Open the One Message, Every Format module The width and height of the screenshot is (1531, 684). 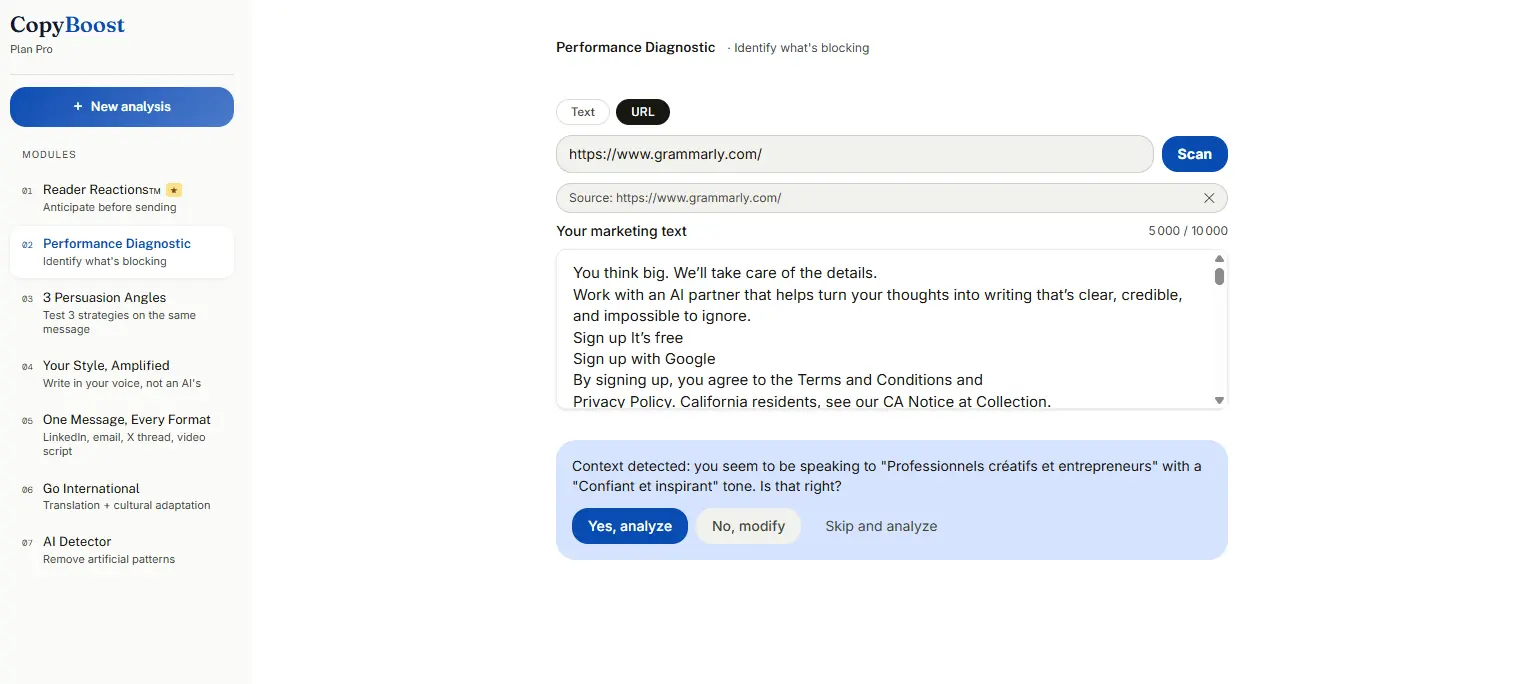tap(122, 435)
